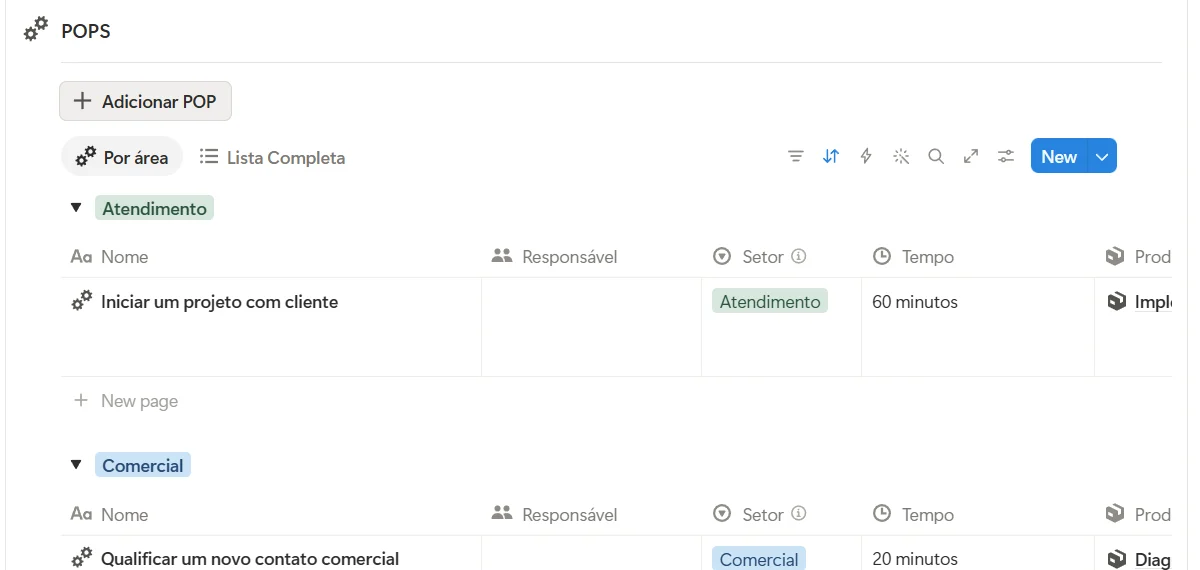Click info icon next to Atendimento Setor header
The width and height of the screenshot is (1200, 570).
point(799,257)
